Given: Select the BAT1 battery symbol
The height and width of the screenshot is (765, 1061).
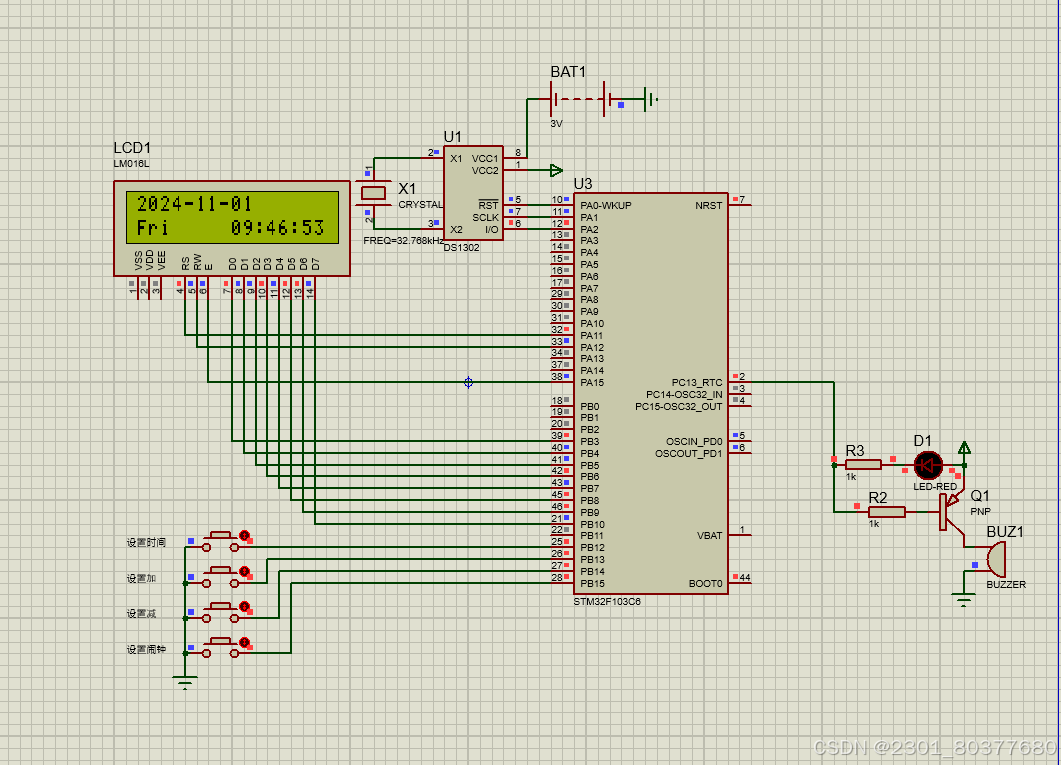Looking at the screenshot, I should (x=581, y=100).
